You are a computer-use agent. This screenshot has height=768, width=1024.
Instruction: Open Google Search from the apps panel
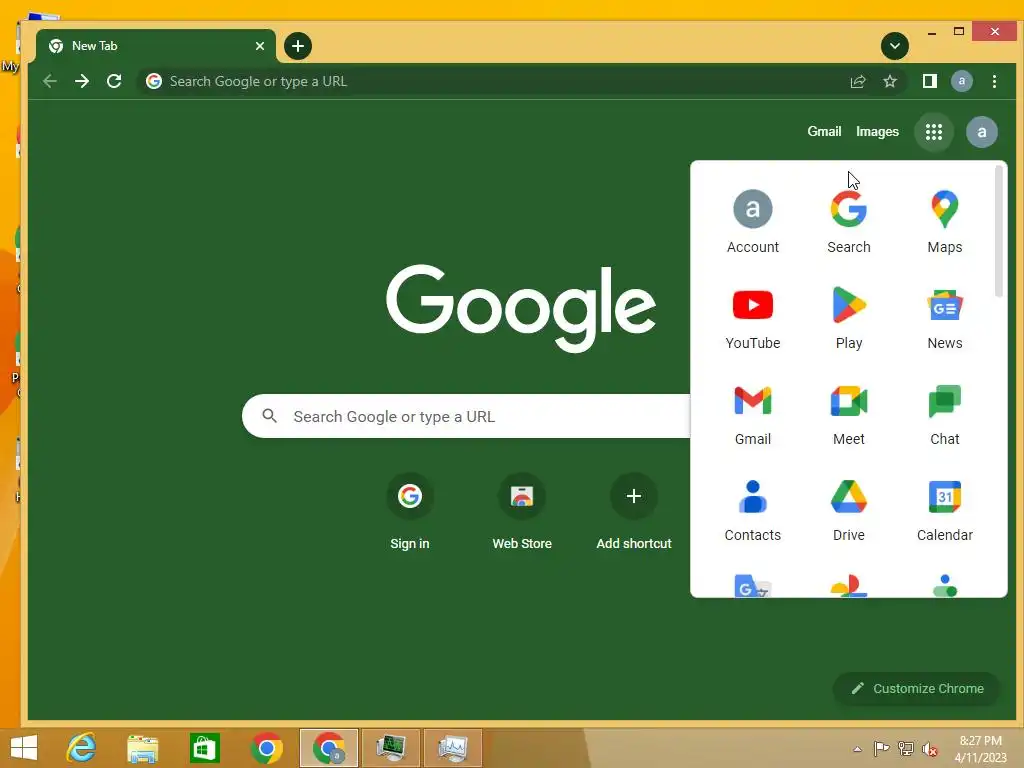[x=848, y=222]
